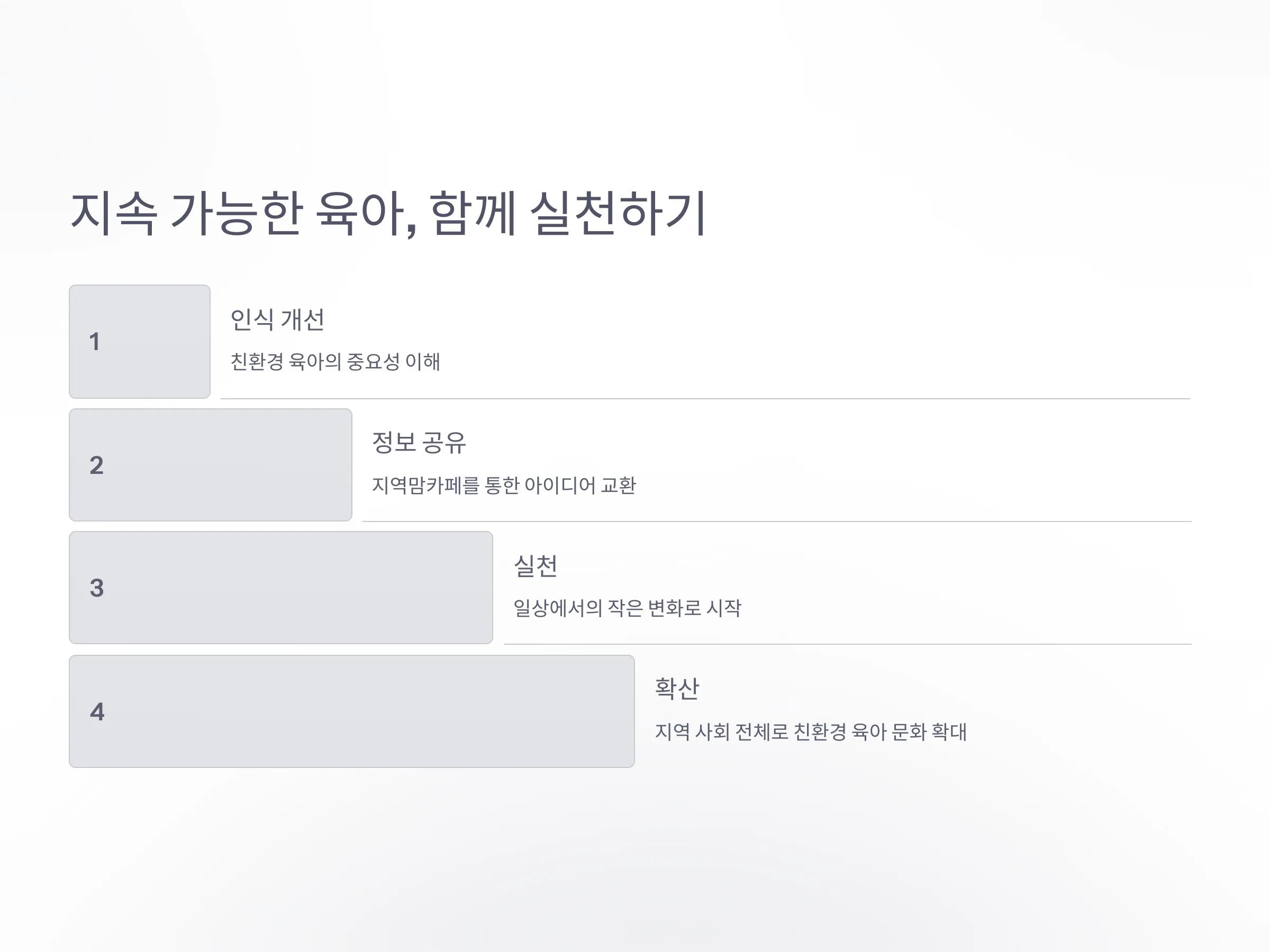Select the text 지역맘카페를 통한 아이디어 교환
Viewport: 1270px width, 952px height.
tap(504, 486)
